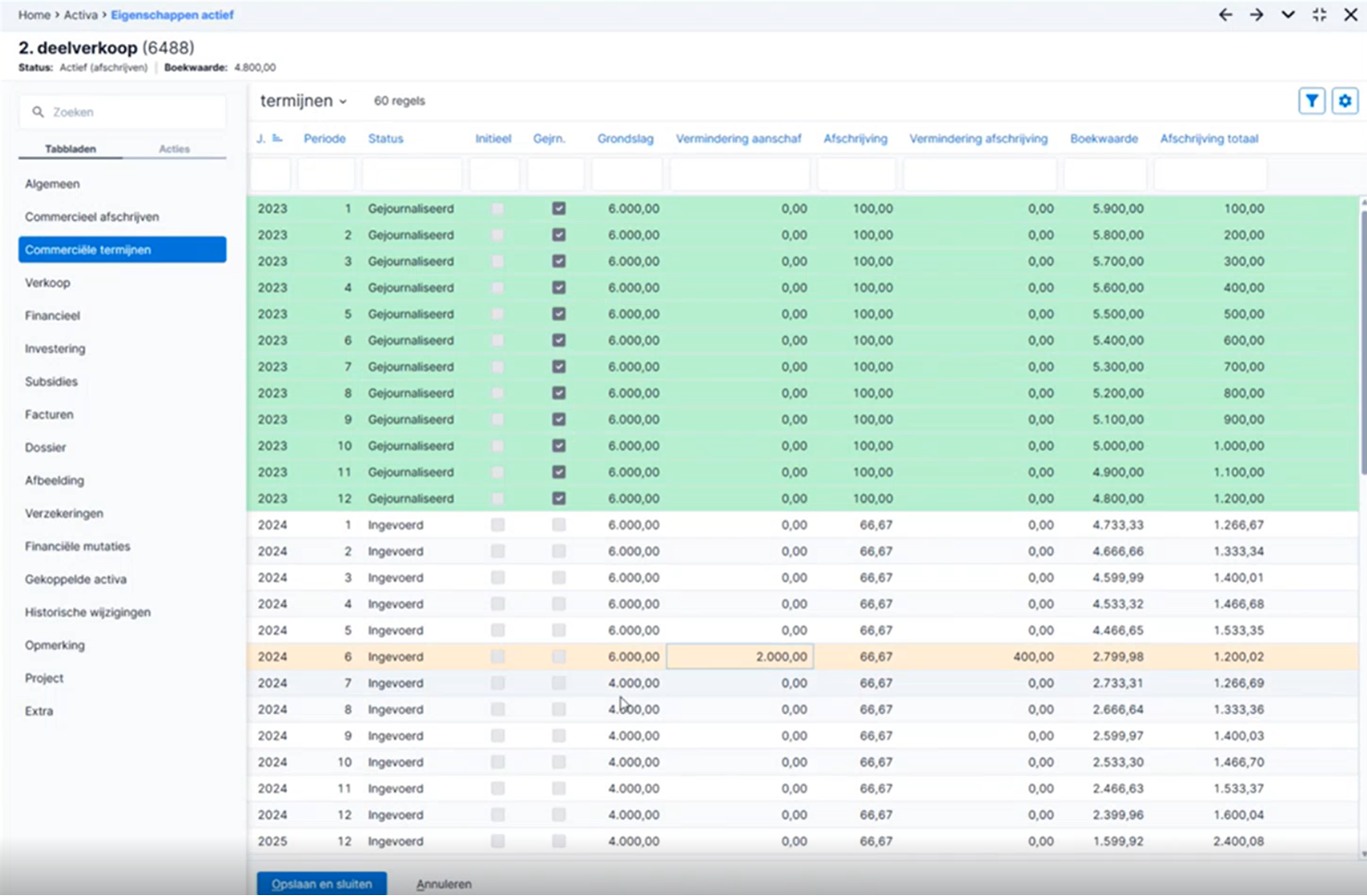This screenshot has height=896, width=1367.
Task: Go to next record arrow
Action: pos(1256,15)
